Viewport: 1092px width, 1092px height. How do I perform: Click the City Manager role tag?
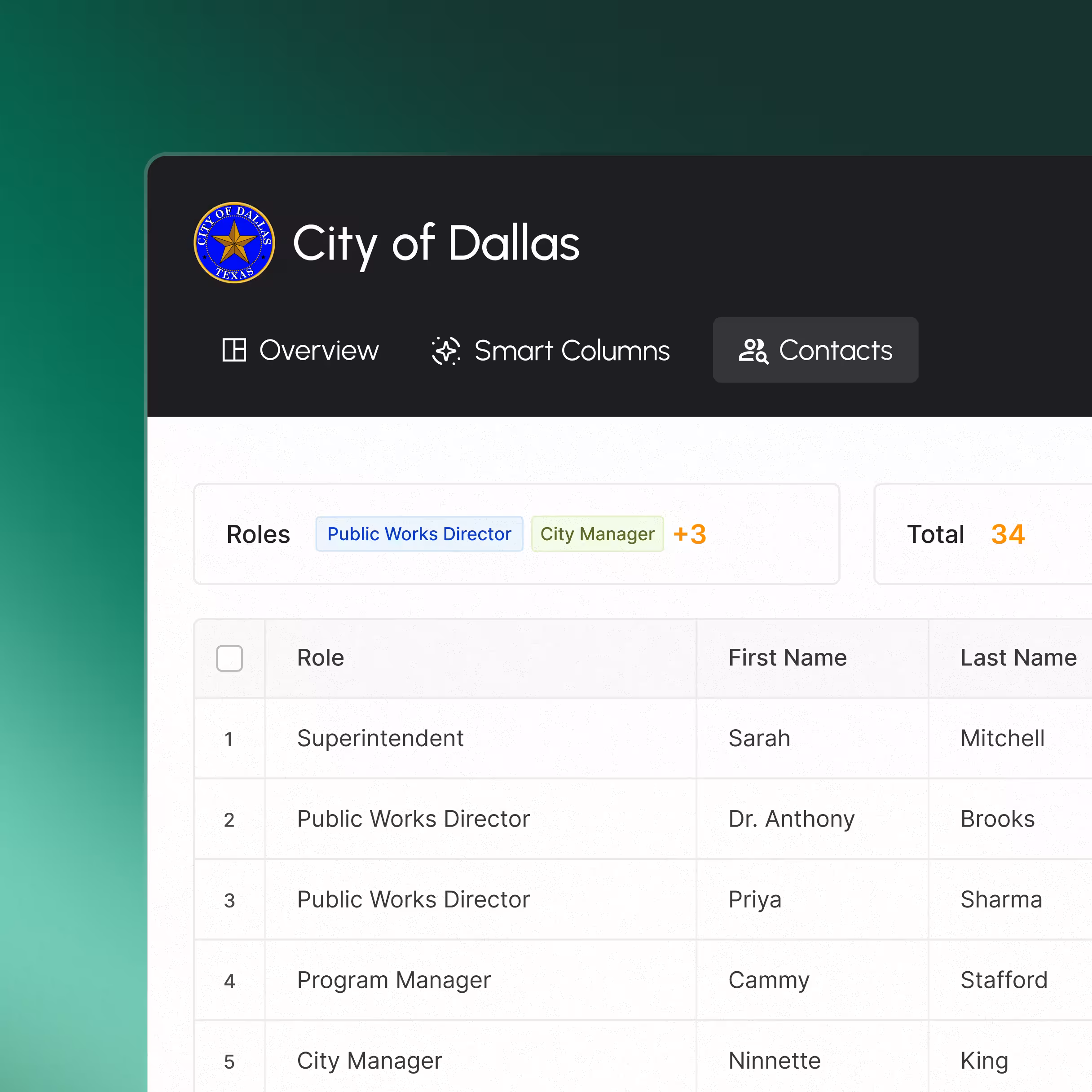click(x=597, y=534)
